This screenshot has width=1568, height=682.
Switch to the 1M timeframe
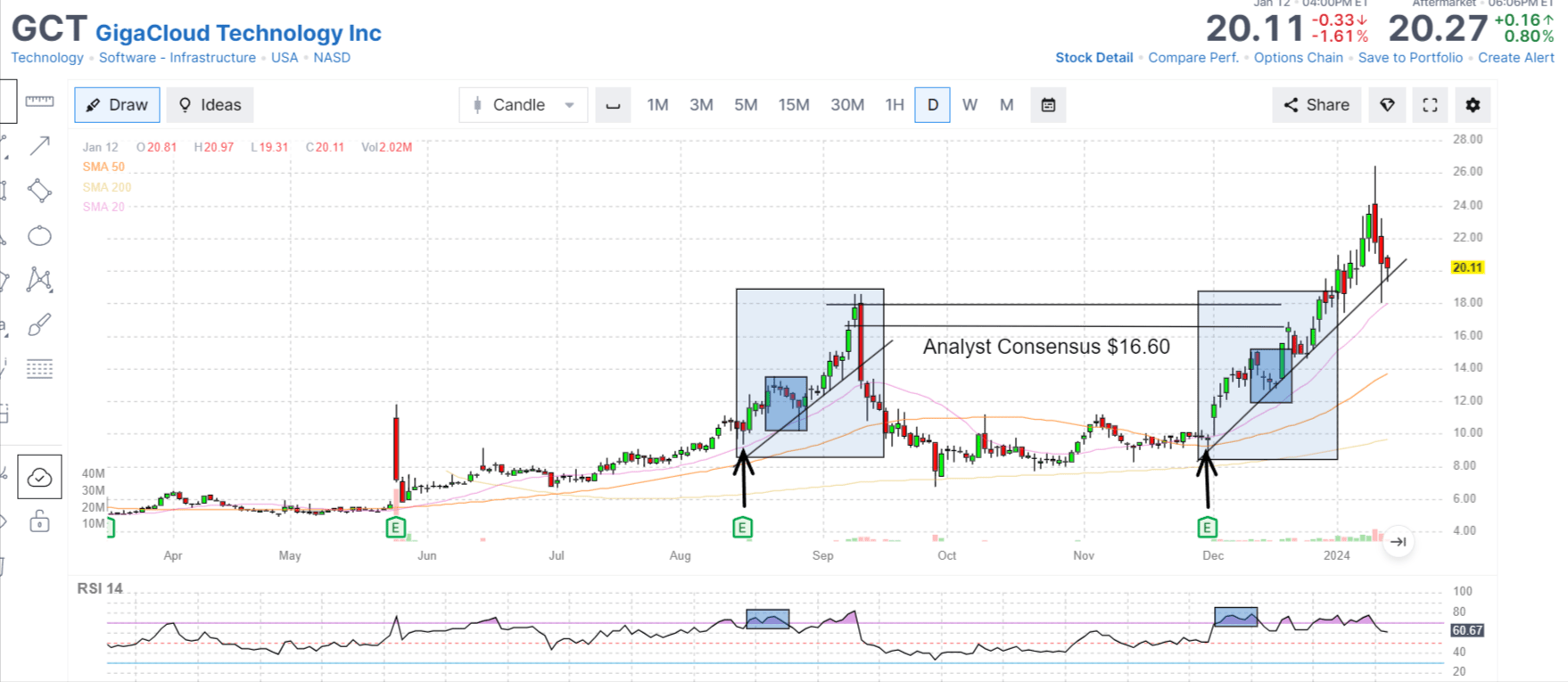click(657, 105)
